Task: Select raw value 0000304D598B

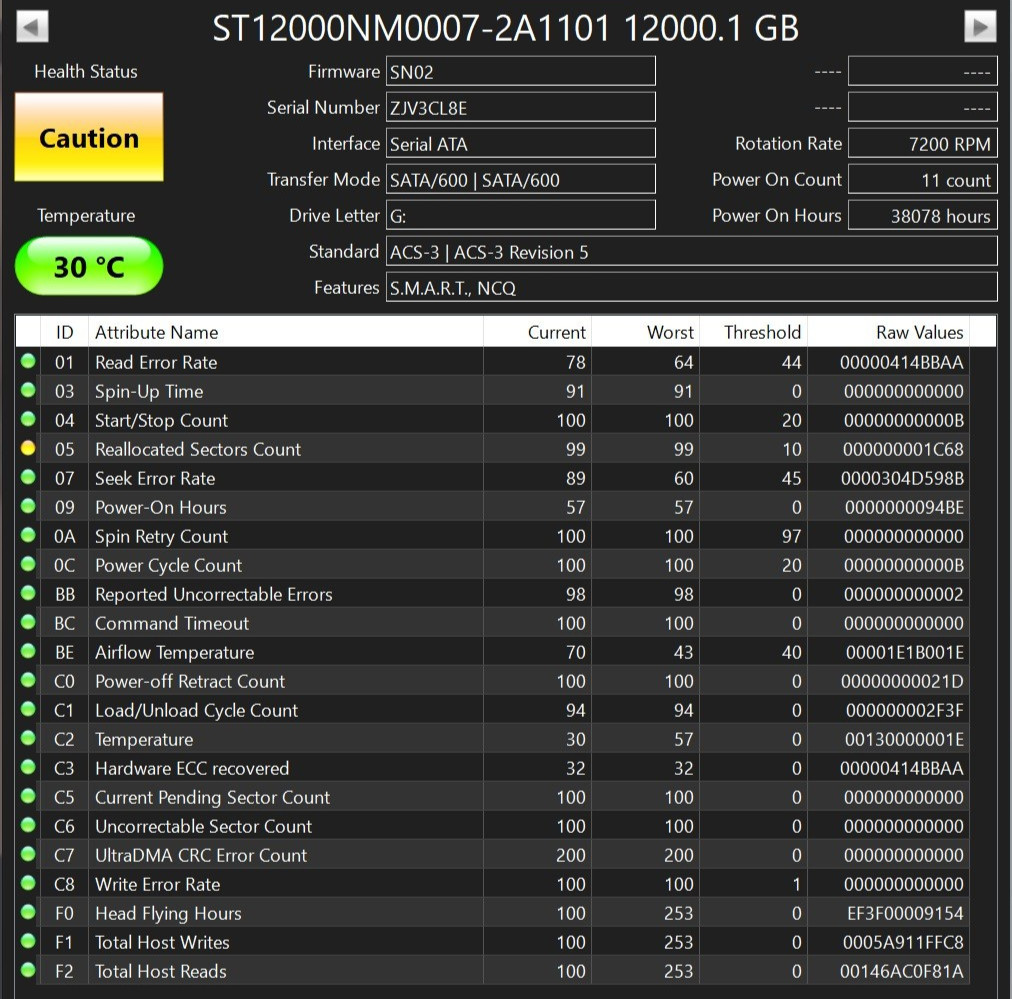Action: 902,478
